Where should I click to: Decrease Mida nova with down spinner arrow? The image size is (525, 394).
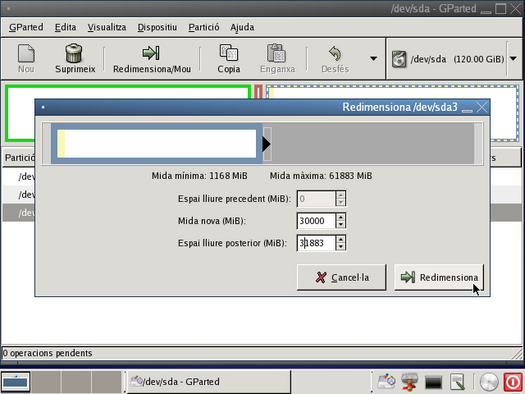pyautogui.click(x=341, y=225)
